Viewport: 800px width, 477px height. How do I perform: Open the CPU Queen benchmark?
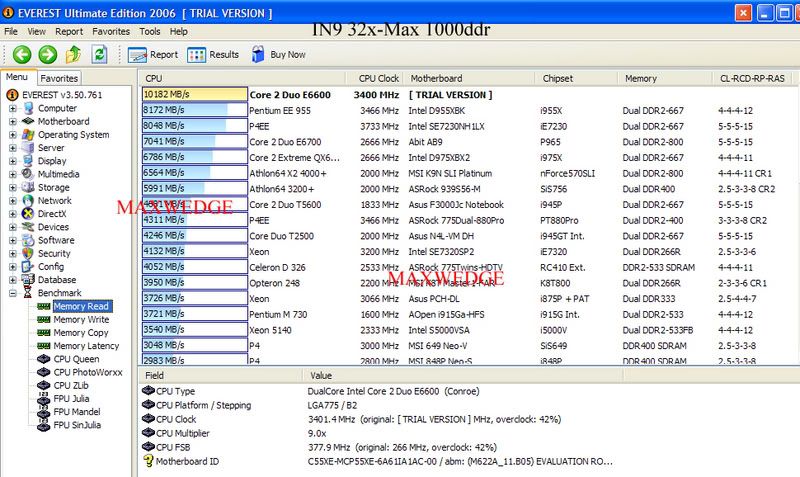(x=76, y=359)
